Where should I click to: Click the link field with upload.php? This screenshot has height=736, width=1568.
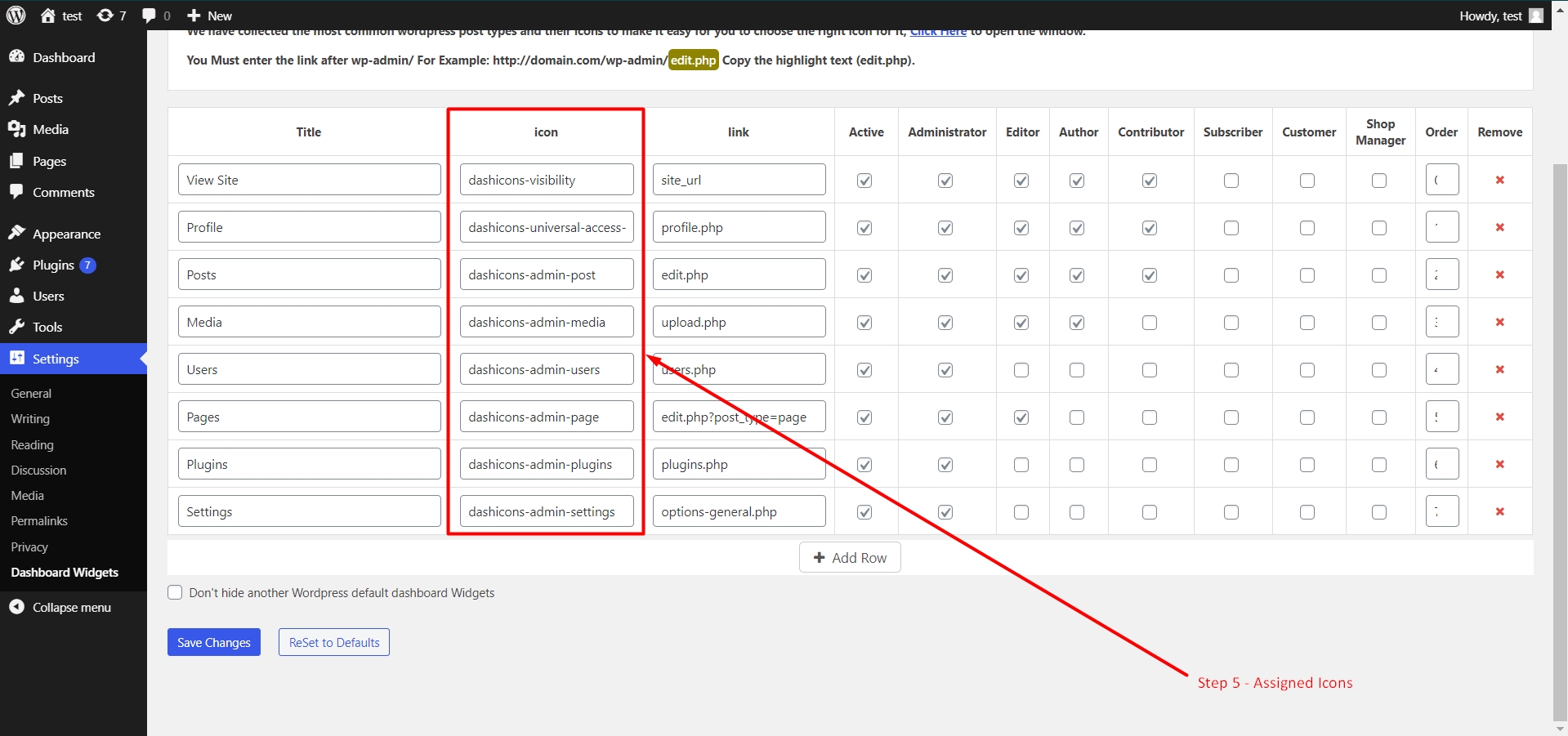(739, 322)
